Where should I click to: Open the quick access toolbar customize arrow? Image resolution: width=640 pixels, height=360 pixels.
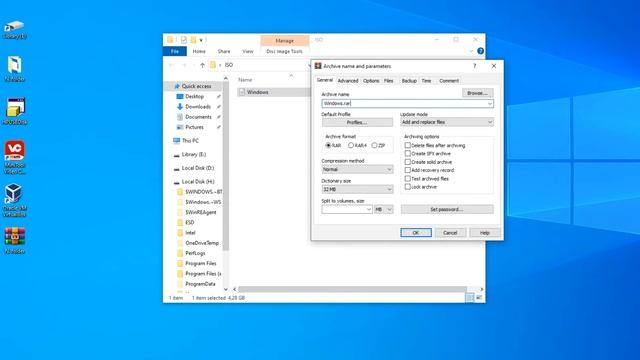tap(201, 40)
